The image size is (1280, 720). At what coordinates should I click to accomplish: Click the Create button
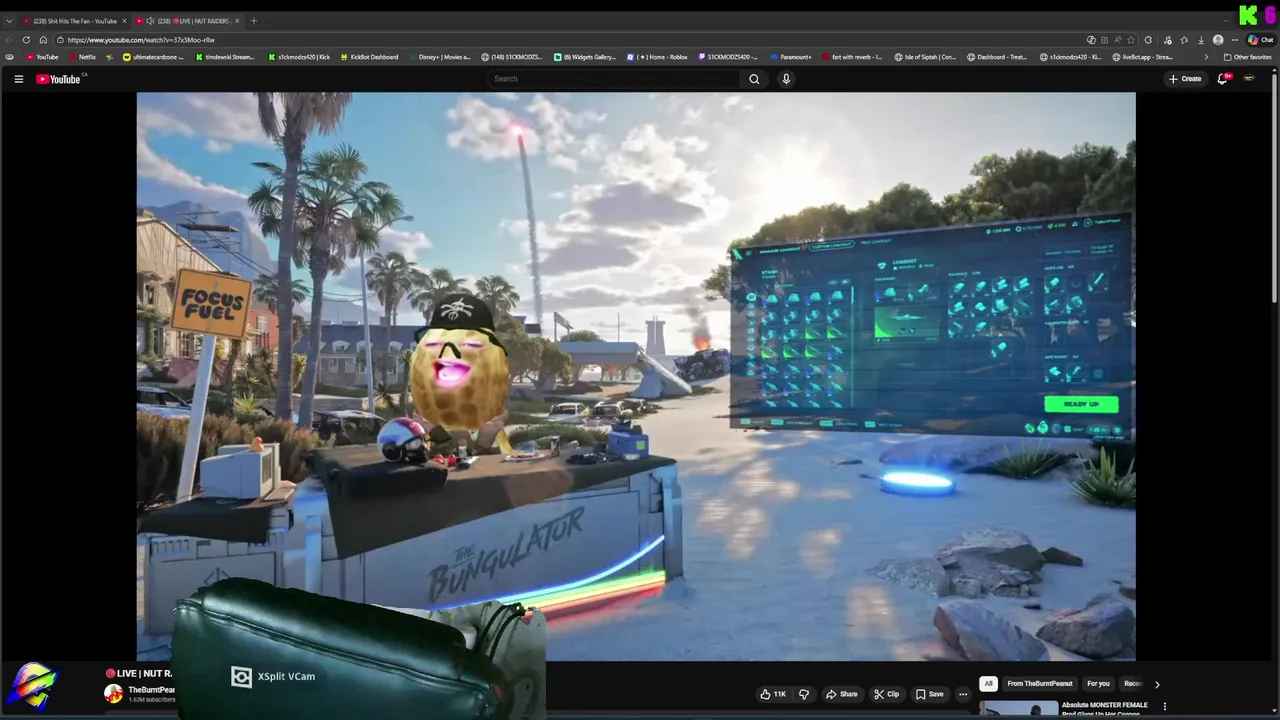point(1186,79)
